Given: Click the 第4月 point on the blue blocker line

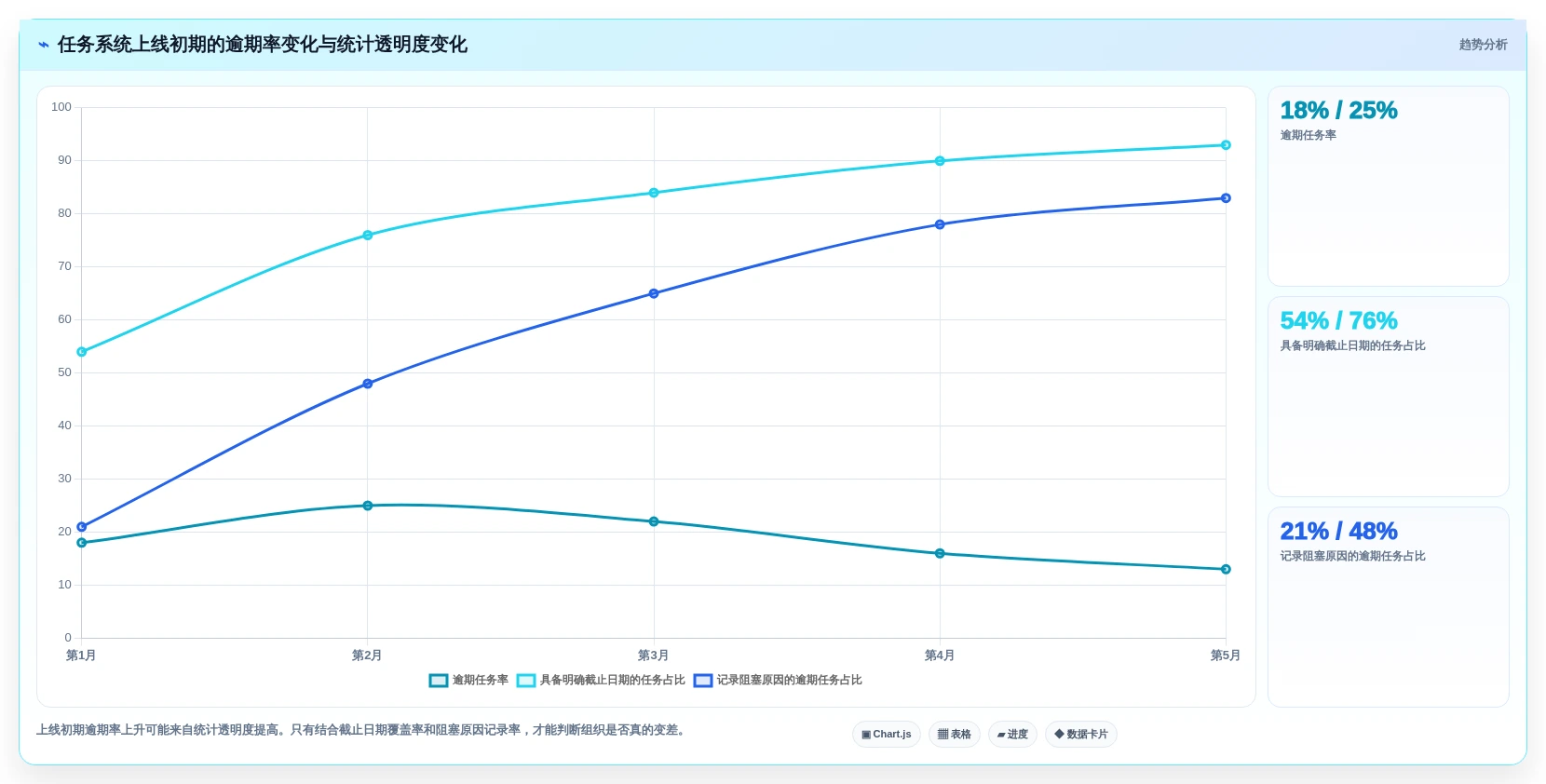Looking at the screenshot, I should click(x=940, y=224).
